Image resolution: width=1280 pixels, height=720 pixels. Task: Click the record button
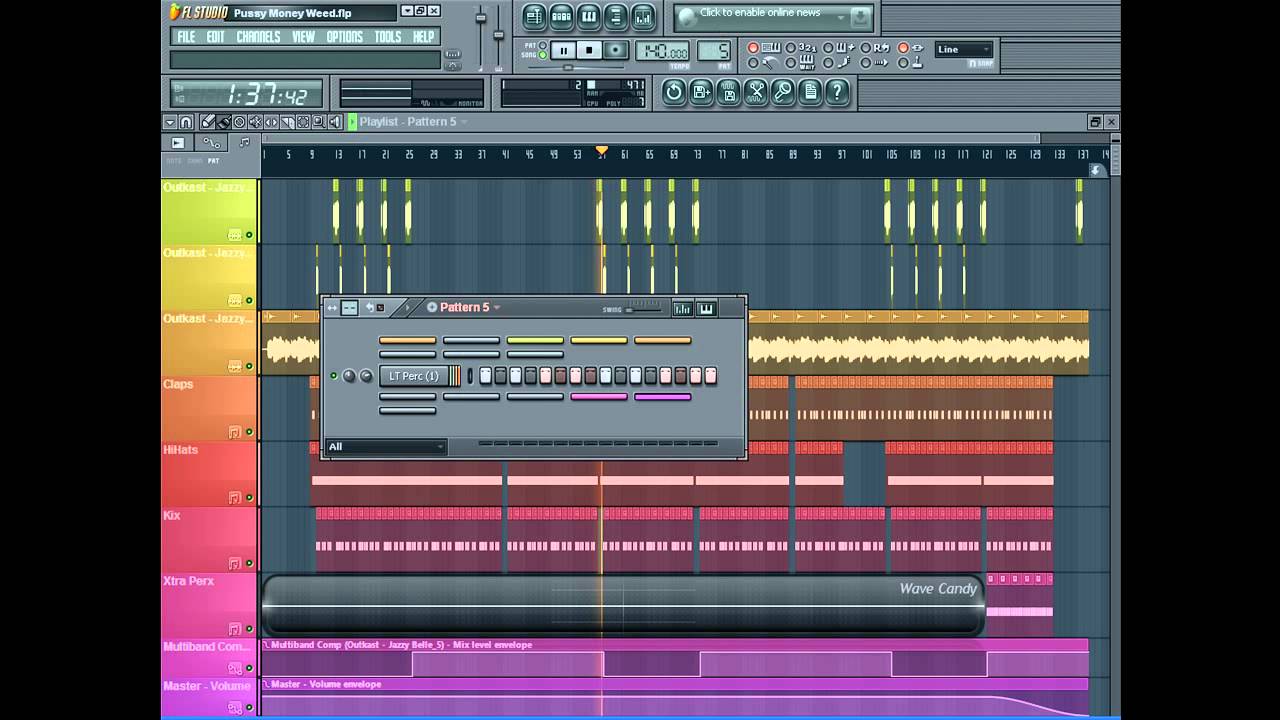tap(616, 50)
